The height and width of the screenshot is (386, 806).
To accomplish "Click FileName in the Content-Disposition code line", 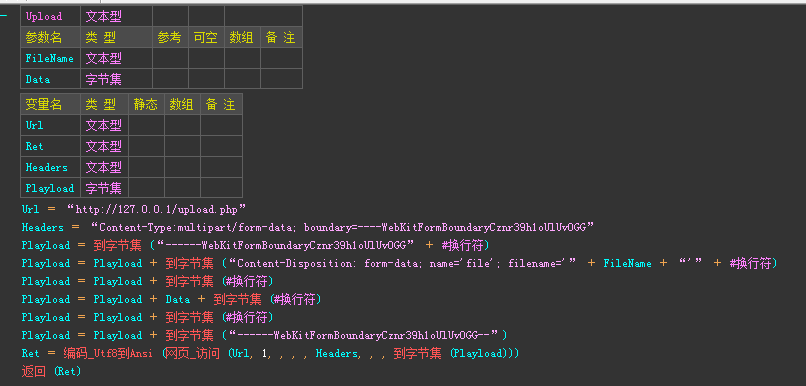I will click(627, 264).
